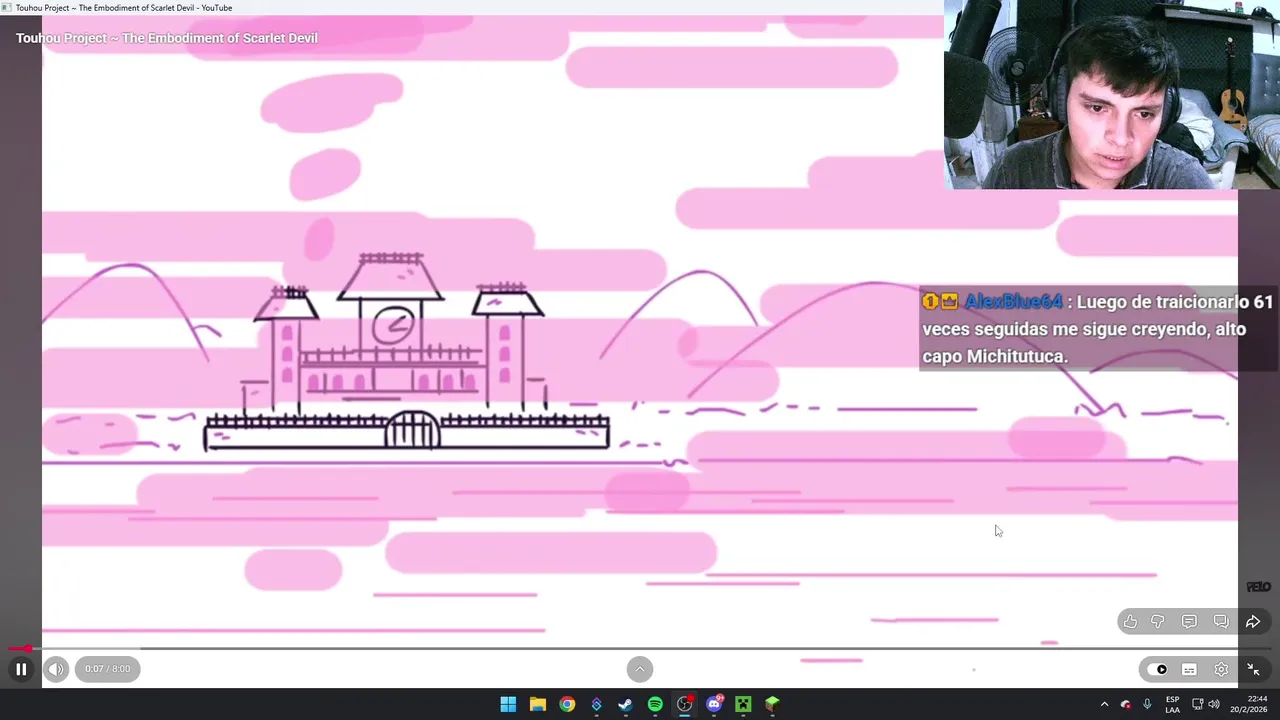Viewport: 1280px width, 720px height.
Task: Click AlexBlue64 username in chat overlay
Action: 1012,302
